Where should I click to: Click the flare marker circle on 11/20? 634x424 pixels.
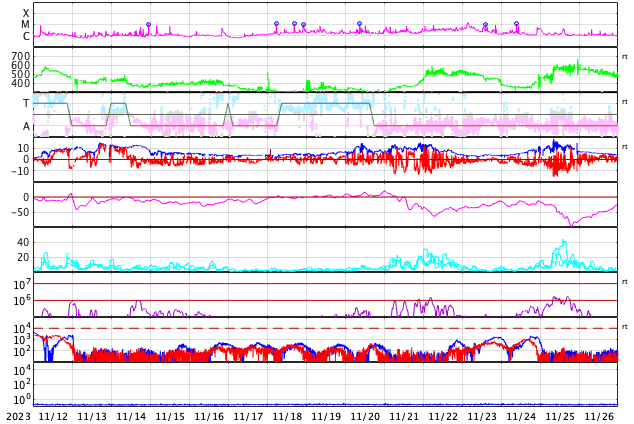click(x=359, y=24)
